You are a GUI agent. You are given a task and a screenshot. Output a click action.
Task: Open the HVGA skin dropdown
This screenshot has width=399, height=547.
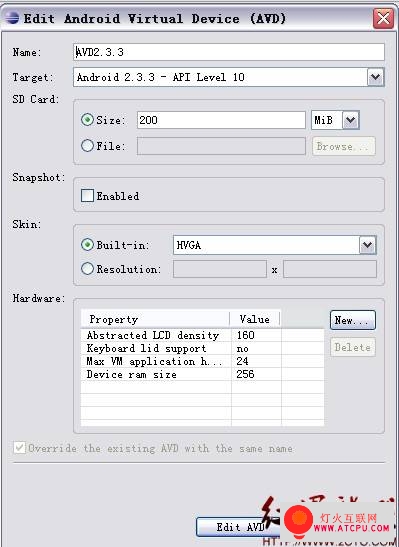point(368,245)
